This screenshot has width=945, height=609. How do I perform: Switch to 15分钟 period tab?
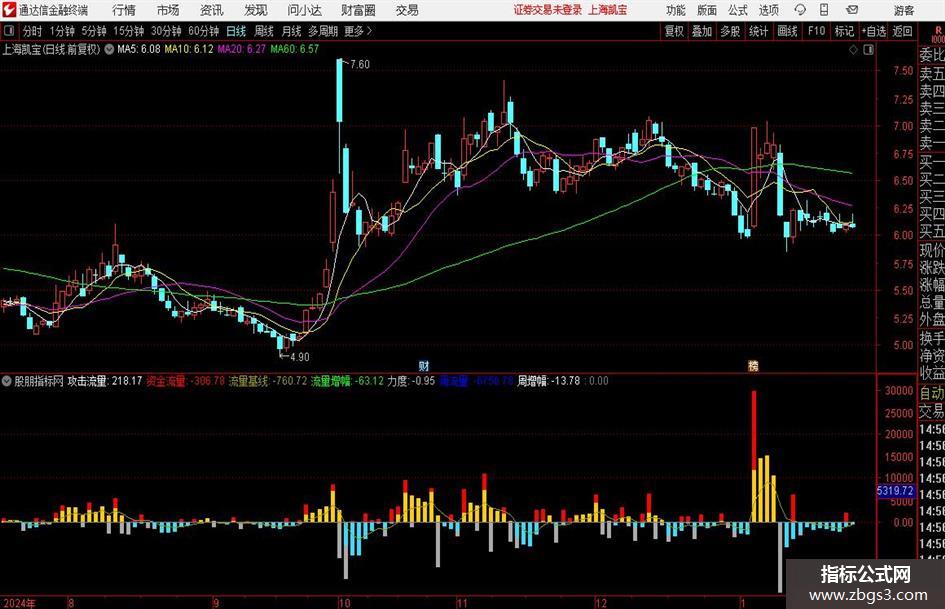pos(129,31)
